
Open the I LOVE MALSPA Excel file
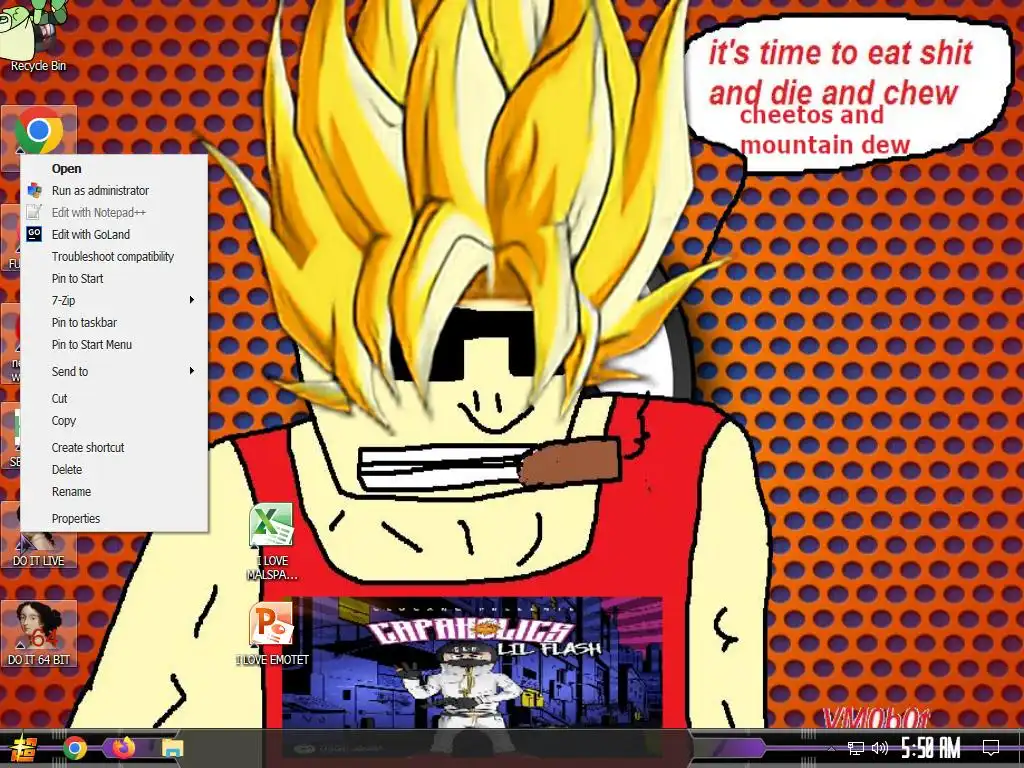pos(272,541)
